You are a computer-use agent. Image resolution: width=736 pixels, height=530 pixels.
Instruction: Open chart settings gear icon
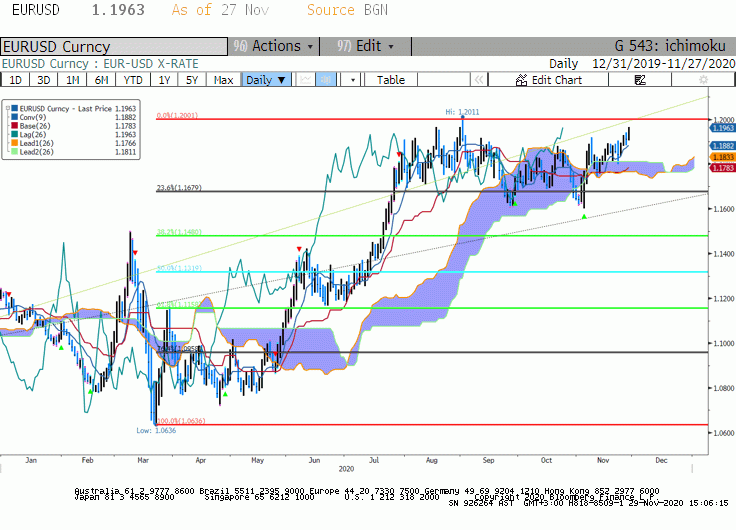tap(703, 80)
